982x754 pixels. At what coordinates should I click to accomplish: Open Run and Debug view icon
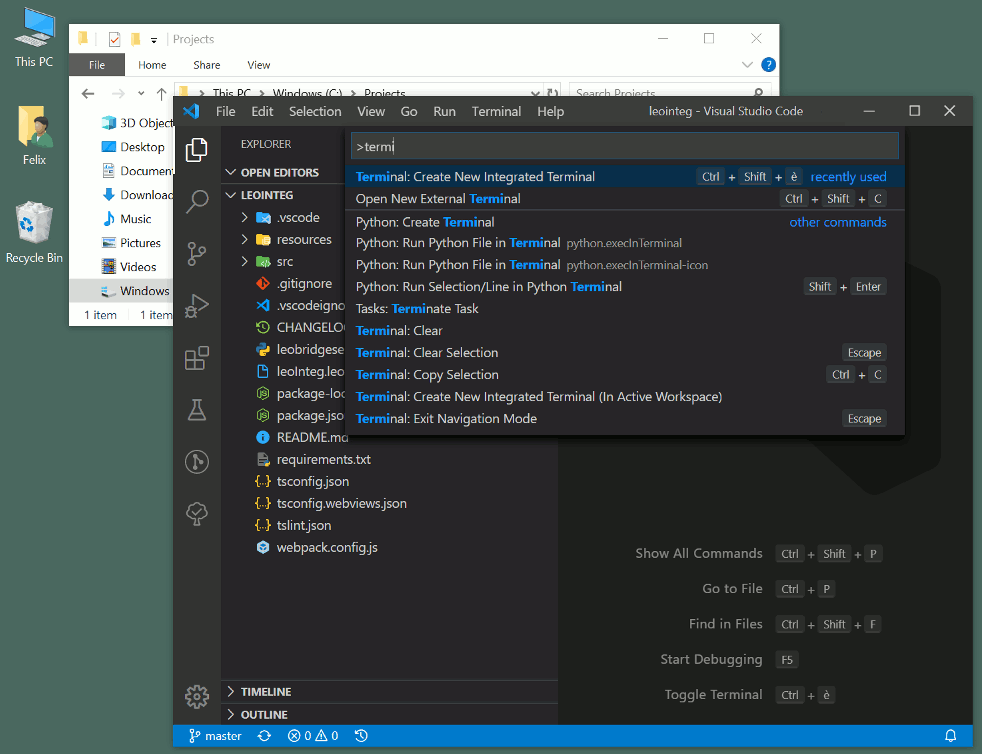click(x=197, y=306)
